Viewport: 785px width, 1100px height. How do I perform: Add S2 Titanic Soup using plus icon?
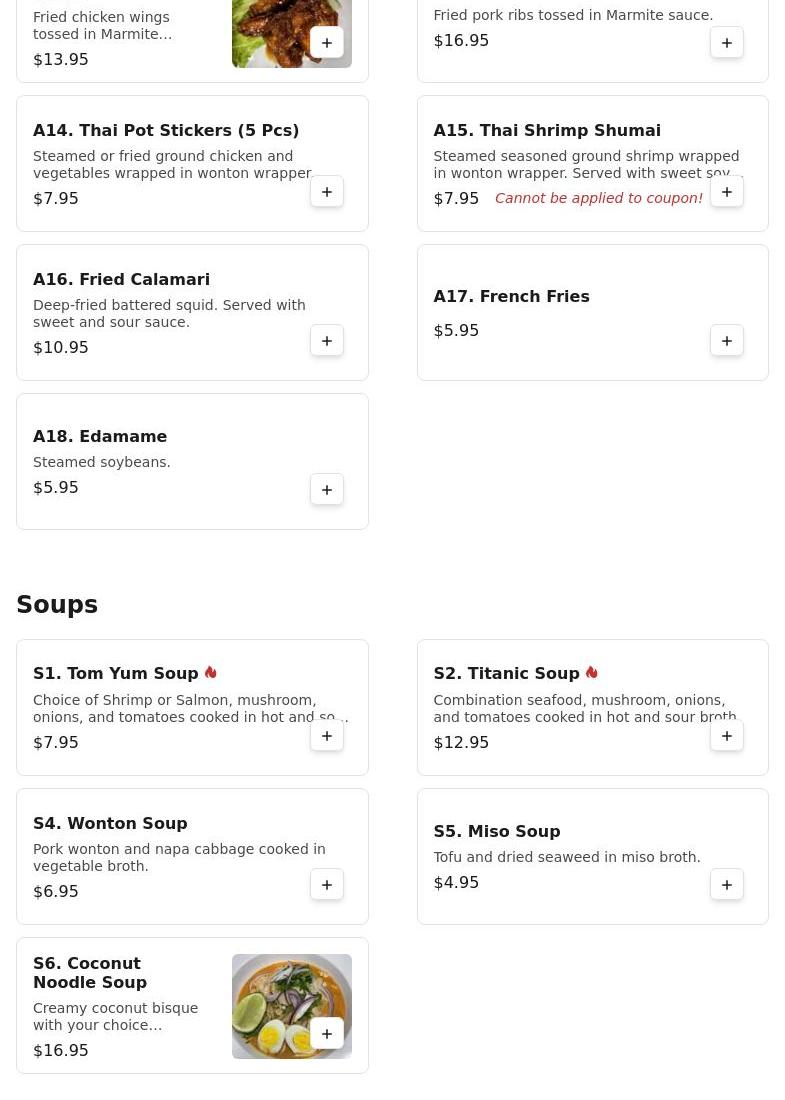(727, 736)
